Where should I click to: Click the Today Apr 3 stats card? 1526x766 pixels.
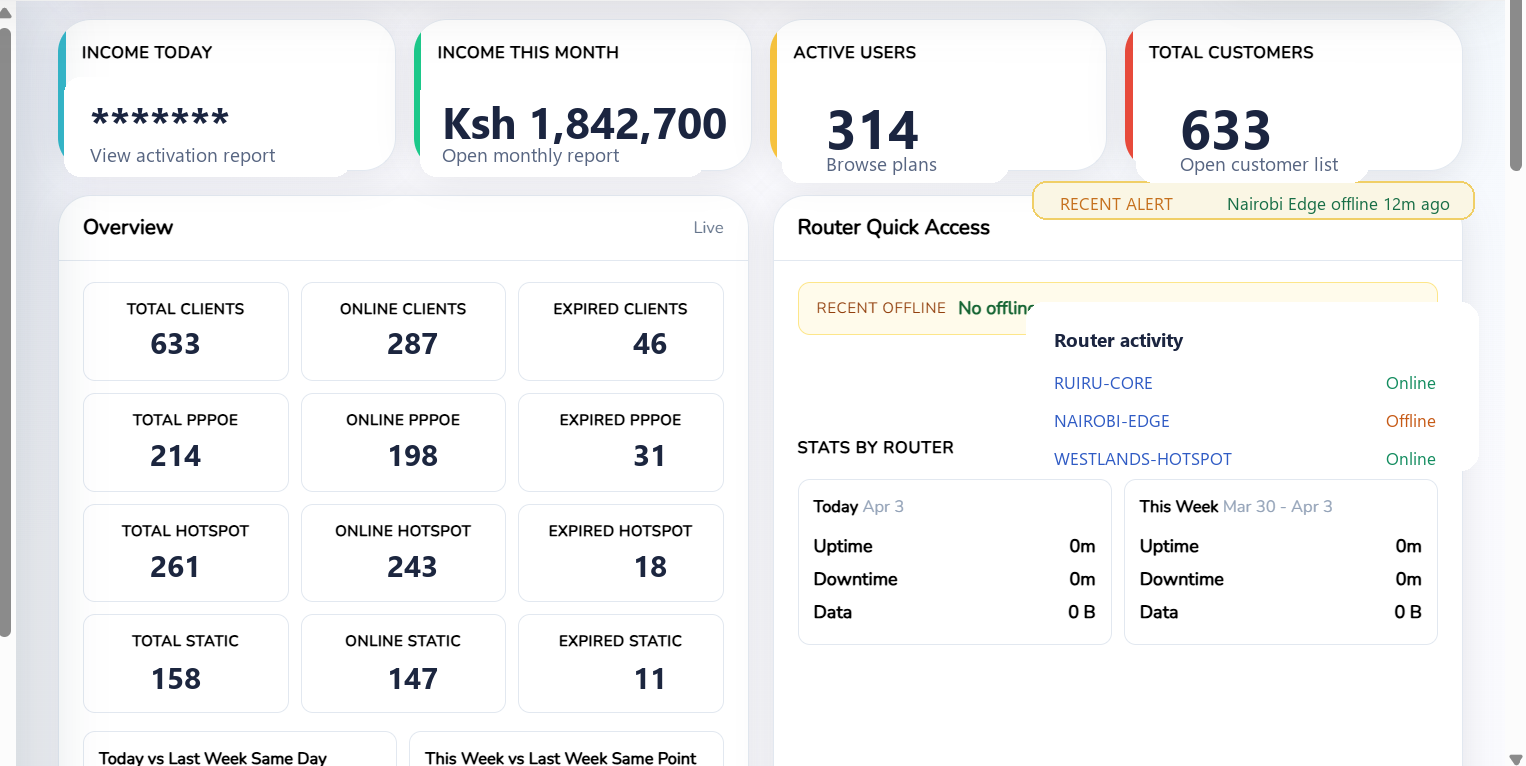955,562
